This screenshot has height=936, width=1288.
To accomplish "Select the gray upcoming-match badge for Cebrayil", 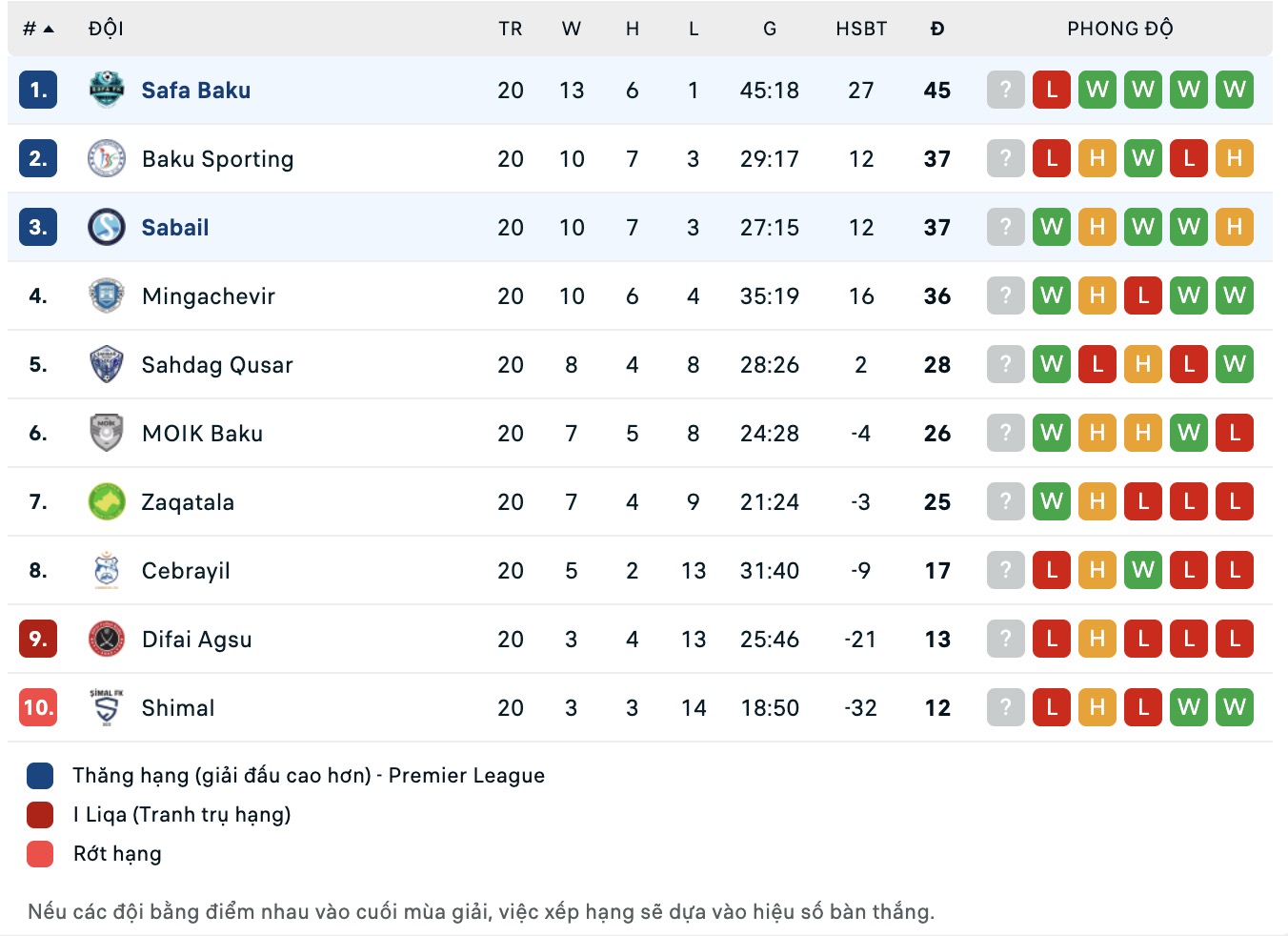I will coord(1005,570).
